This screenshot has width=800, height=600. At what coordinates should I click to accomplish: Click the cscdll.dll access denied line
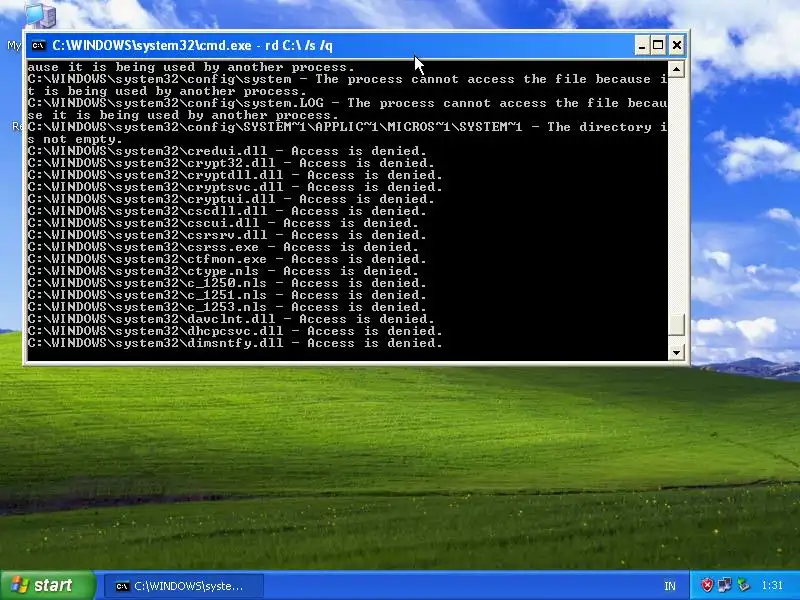coord(227,211)
